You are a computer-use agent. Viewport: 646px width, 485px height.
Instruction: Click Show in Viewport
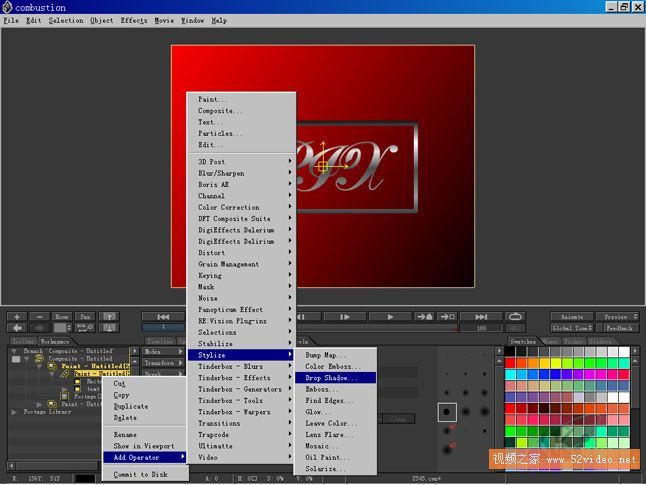[x=144, y=446]
